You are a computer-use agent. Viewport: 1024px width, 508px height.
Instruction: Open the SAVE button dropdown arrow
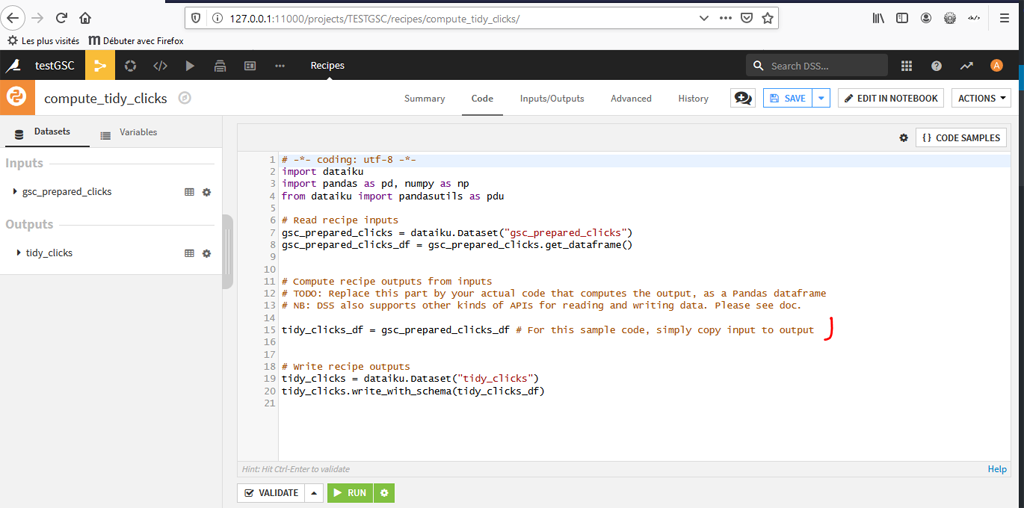click(822, 98)
